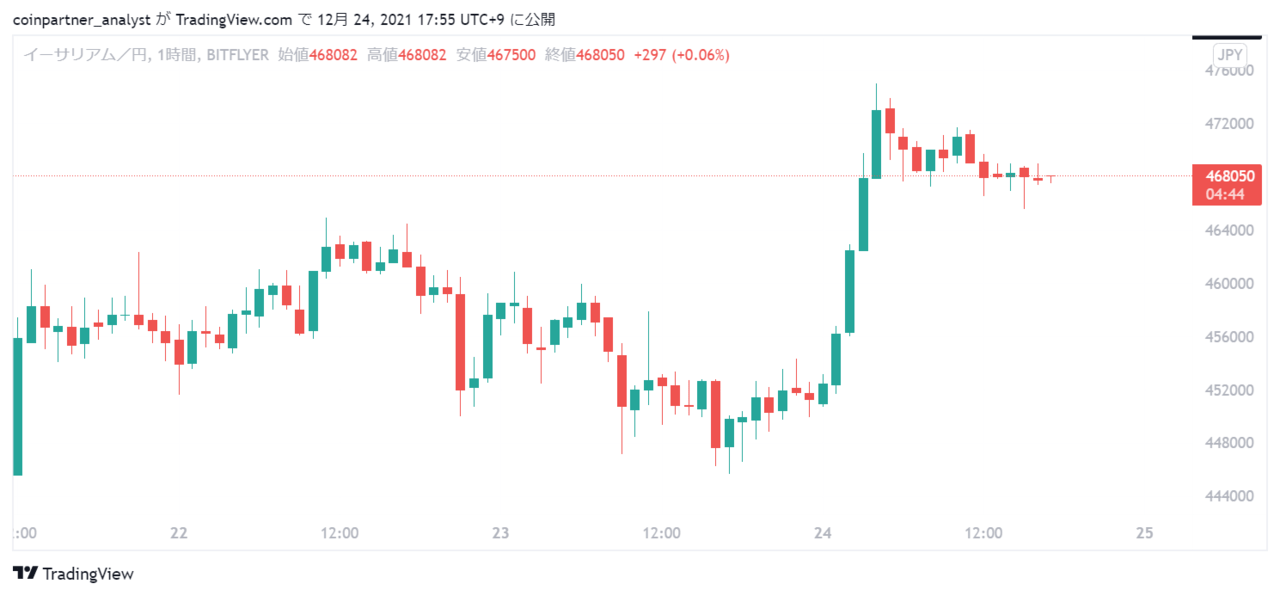The width and height of the screenshot is (1280, 596).
Task: Click the dotted current price line
Action: tap(600, 176)
